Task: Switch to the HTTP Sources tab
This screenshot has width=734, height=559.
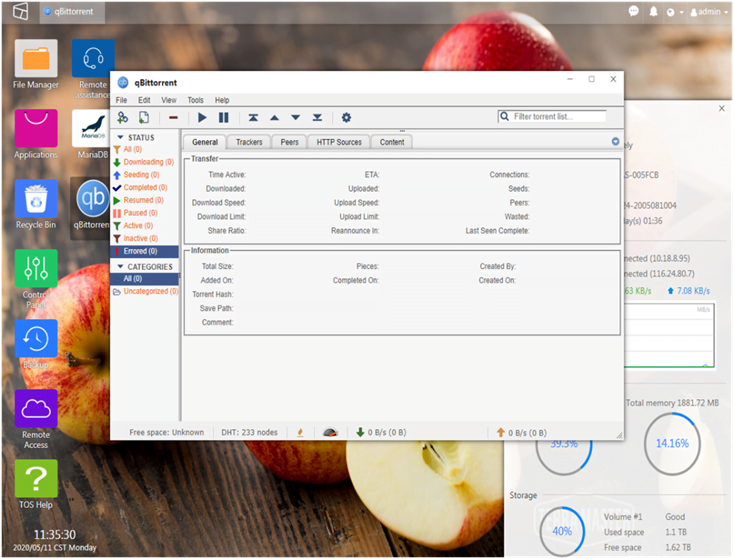Action: coord(339,142)
